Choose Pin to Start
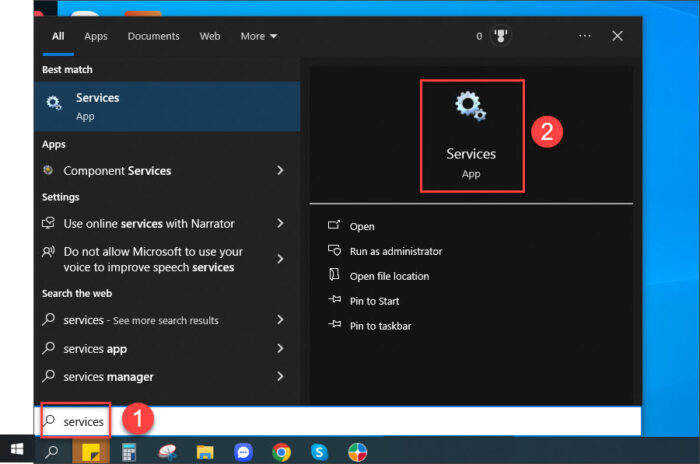The width and height of the screenshot is (700, 464). coord(375,301)
